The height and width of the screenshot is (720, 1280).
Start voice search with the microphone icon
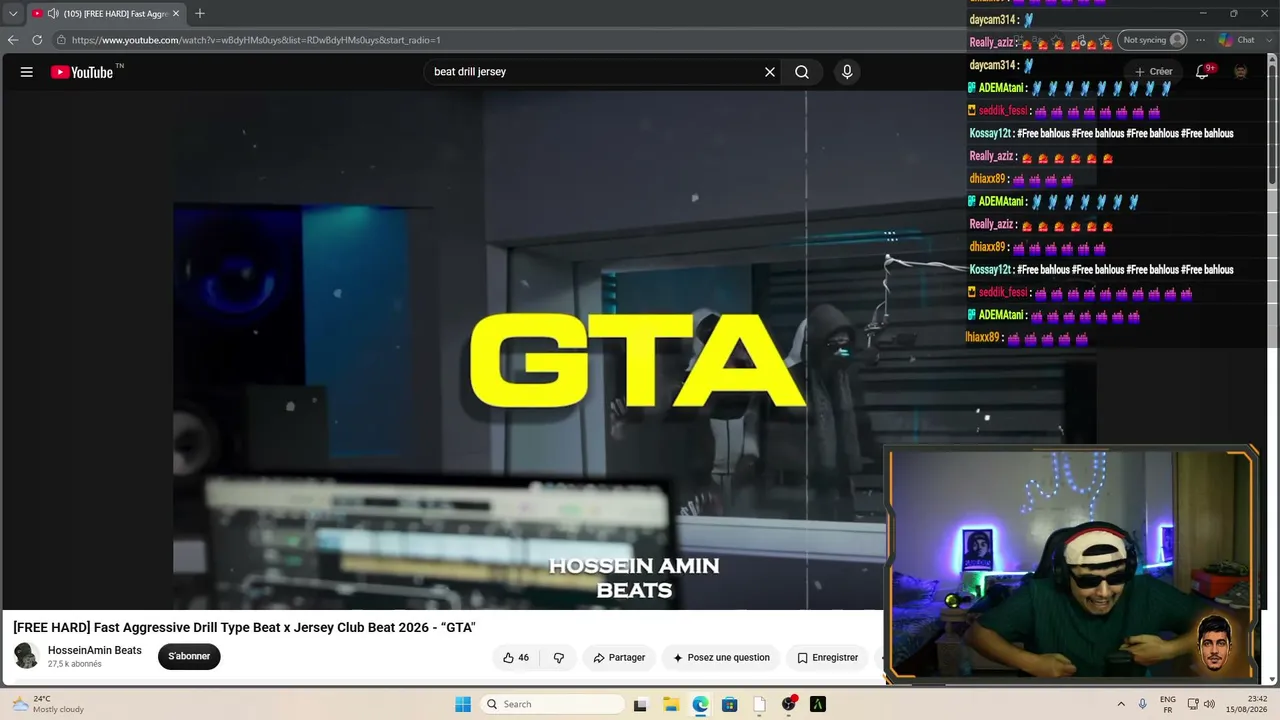(x=847, y=72)
